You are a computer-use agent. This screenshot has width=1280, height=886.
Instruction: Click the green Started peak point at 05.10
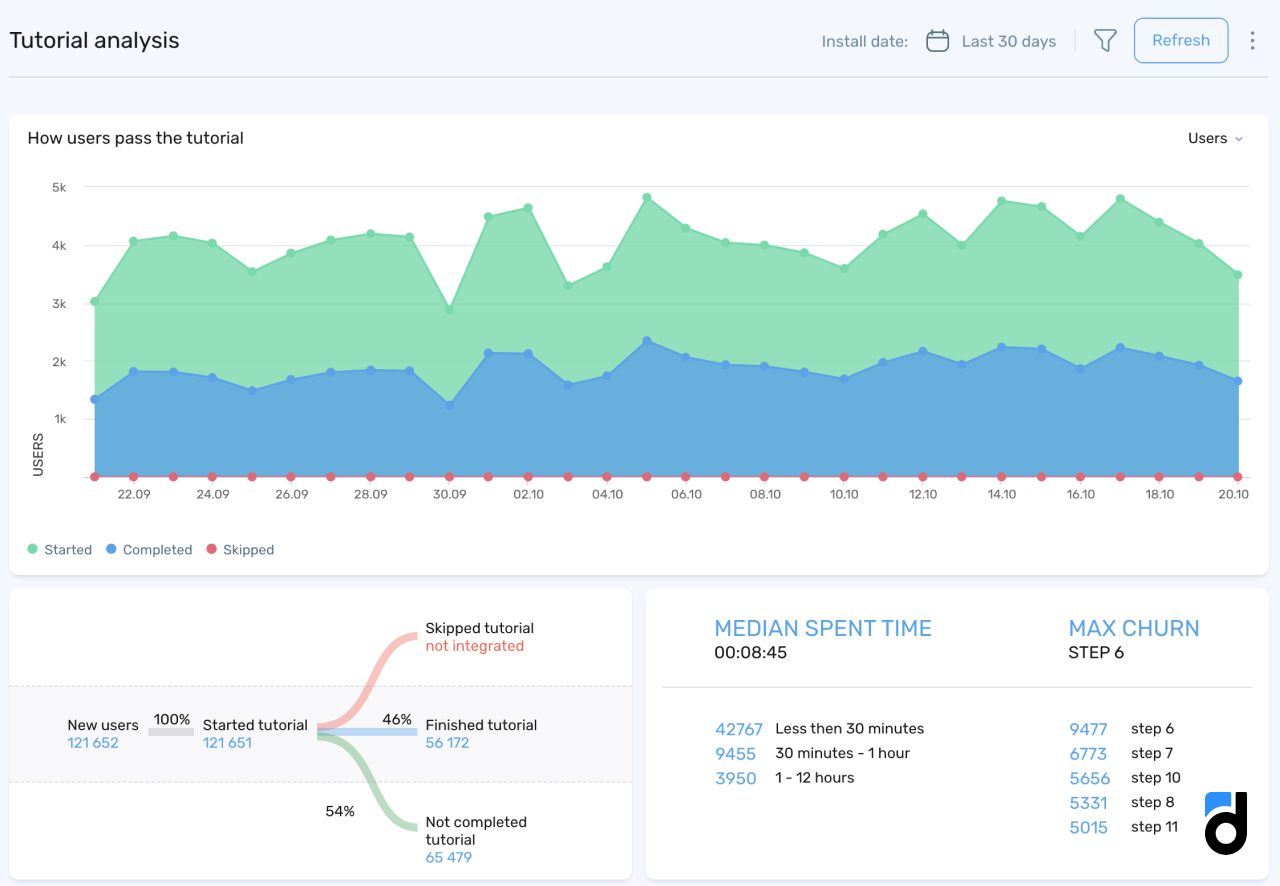tap(647, 198)
